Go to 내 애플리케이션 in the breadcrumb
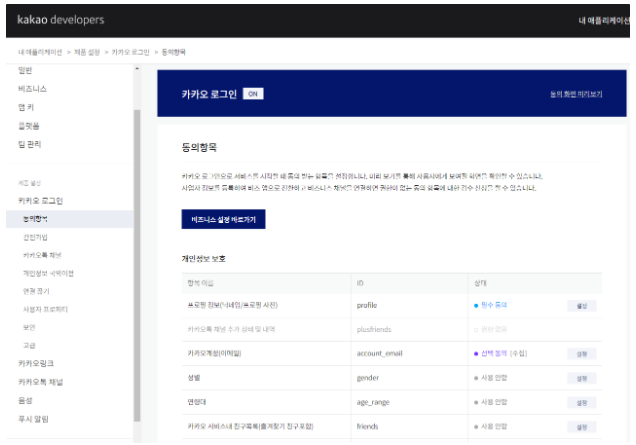 click(40, 52)
